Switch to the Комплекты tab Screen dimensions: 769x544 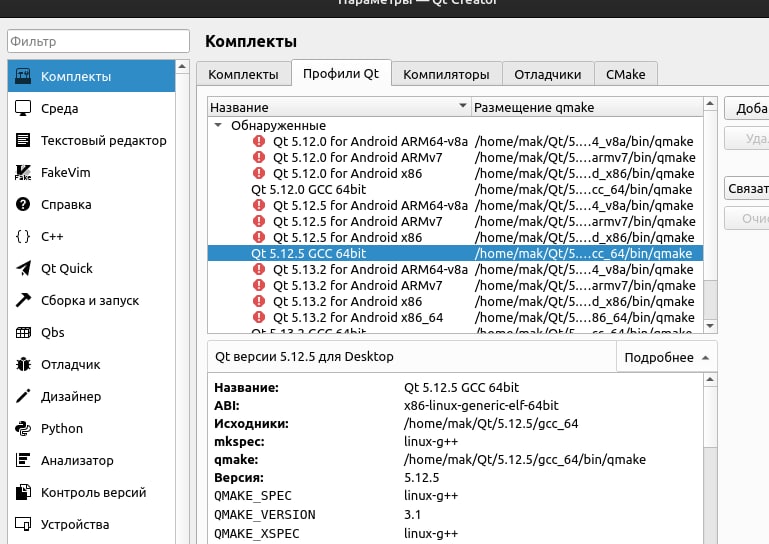click(243, 75)
